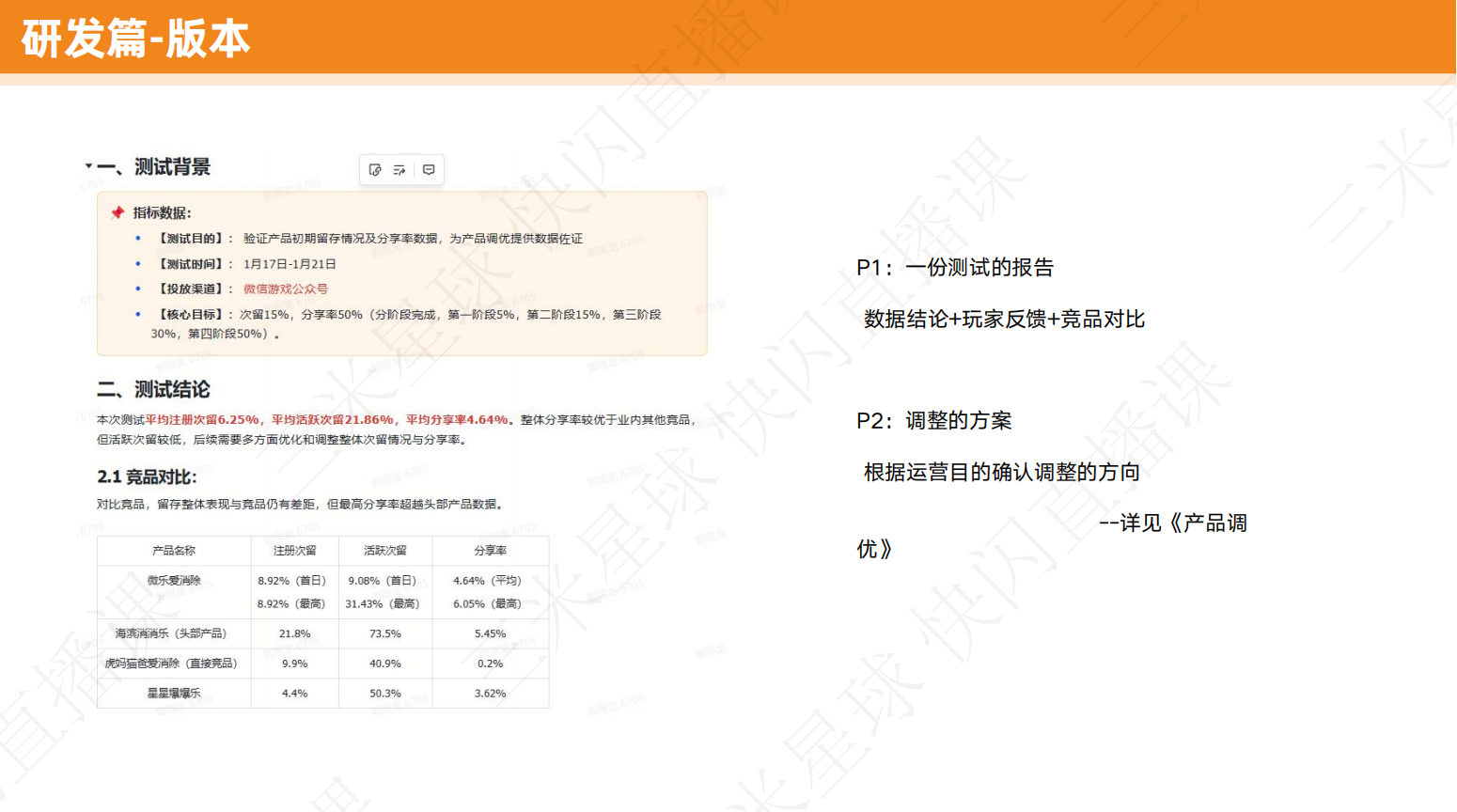Collapse the 一、测试背景 section triangle
This screenshot has height=812, width=1457.
click(x=88, y=166)
